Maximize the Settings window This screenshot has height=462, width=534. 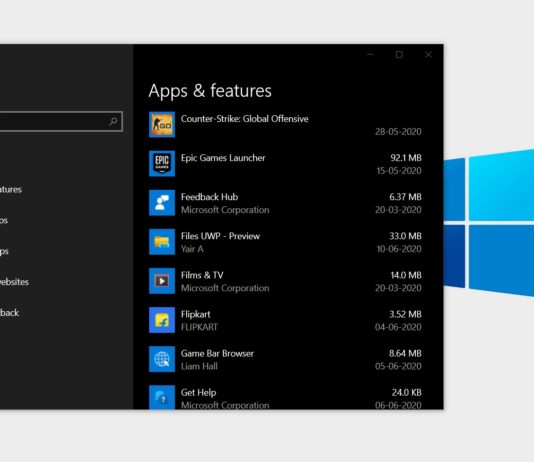click(x=399, y=54)
